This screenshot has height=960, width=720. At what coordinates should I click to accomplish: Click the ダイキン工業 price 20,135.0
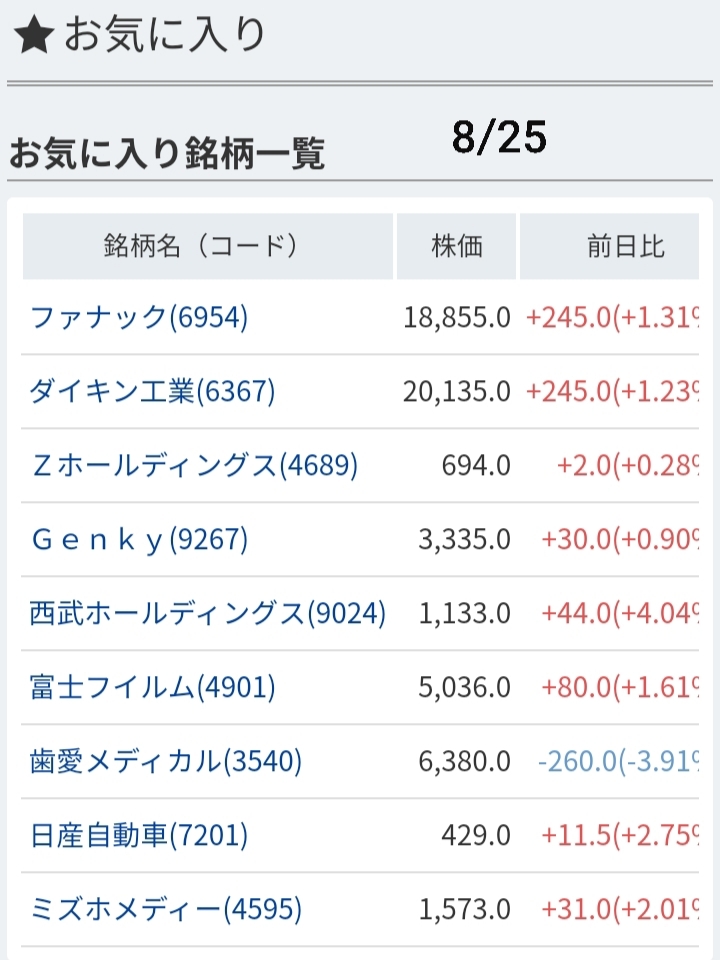tap(457, 392)
